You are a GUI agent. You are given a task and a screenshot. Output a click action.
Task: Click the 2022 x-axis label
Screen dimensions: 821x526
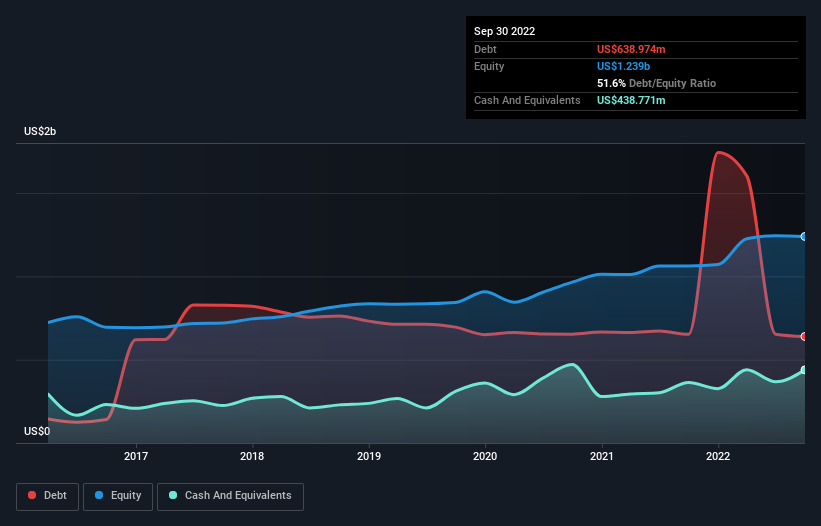718,456
